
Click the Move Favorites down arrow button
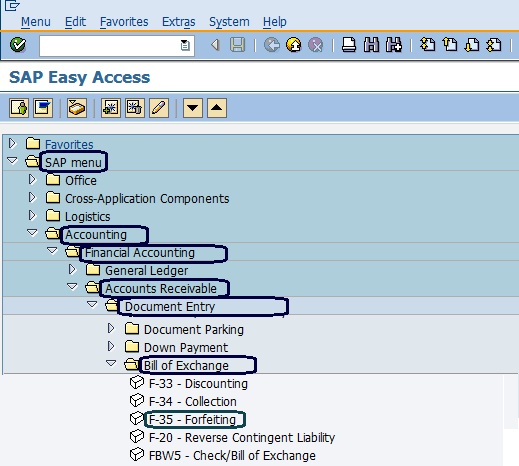point(193,108)
